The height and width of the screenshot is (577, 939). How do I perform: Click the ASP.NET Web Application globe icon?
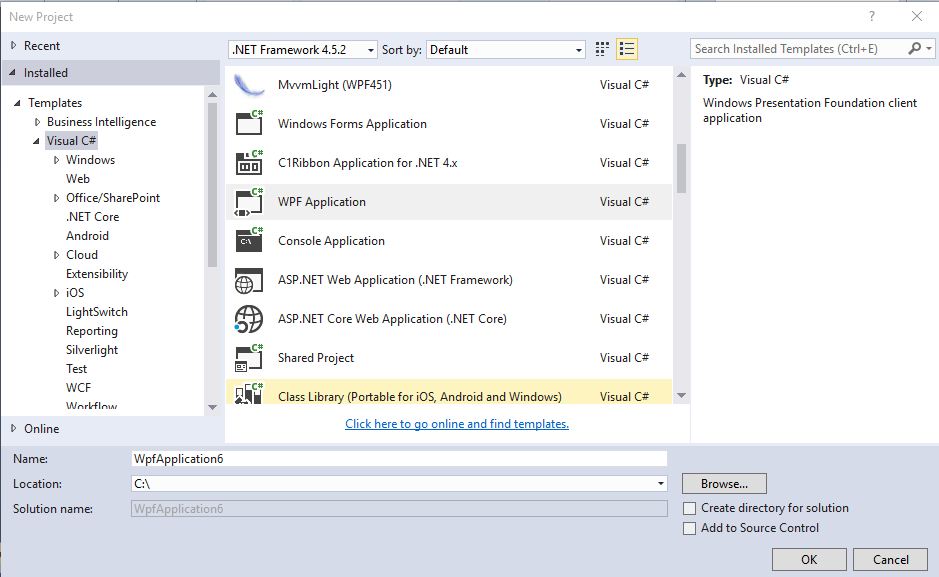(x=249, y=280)
